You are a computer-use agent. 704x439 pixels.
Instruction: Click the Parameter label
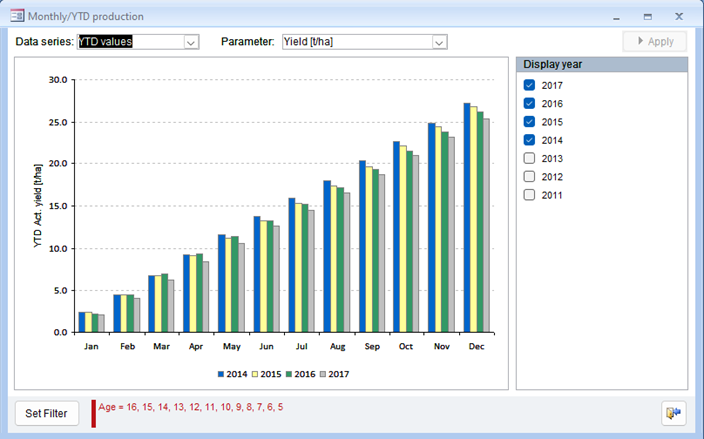coord(247,42)
